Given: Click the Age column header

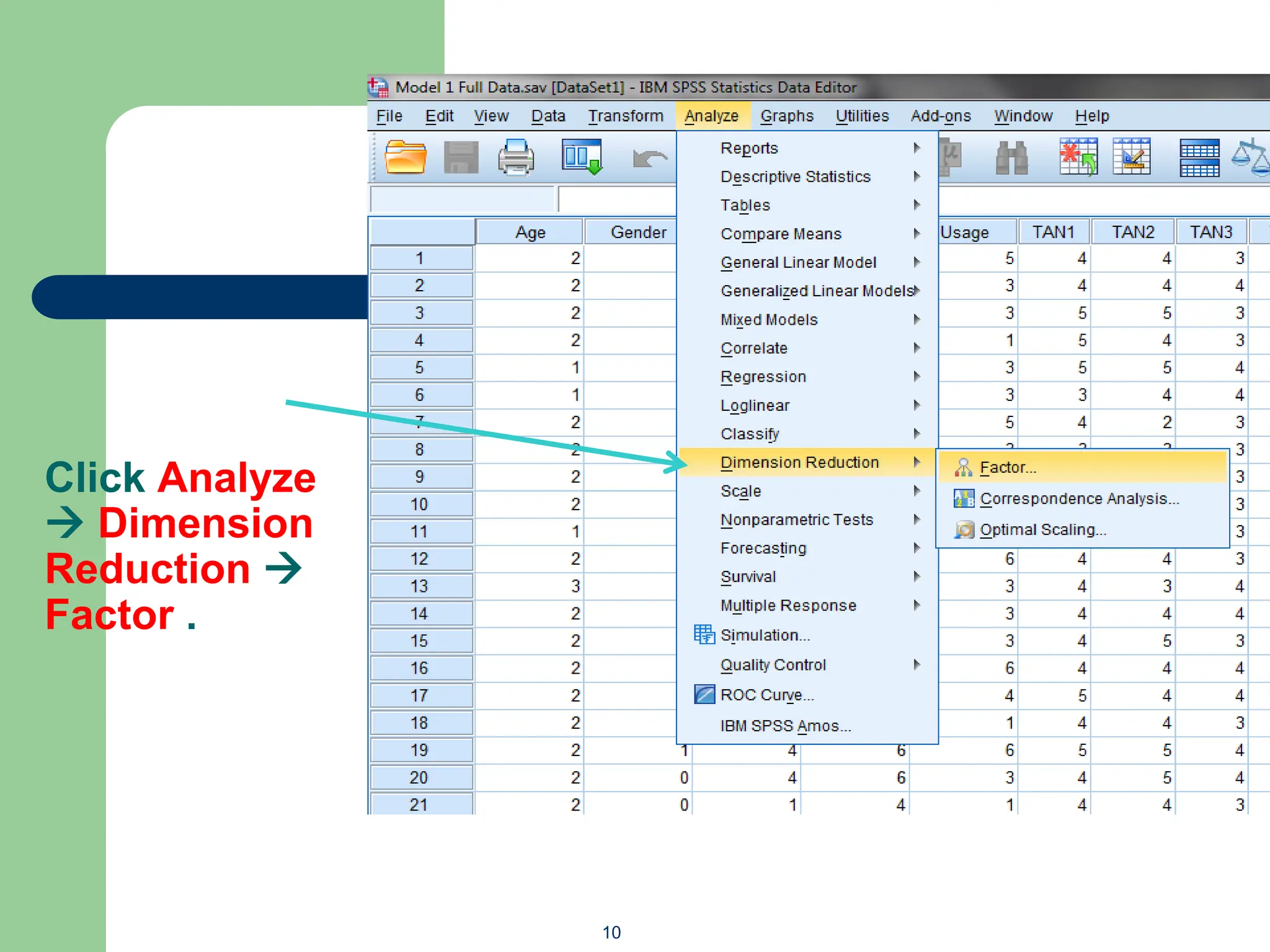Looking at the screenshot, I should pos(530,232).
